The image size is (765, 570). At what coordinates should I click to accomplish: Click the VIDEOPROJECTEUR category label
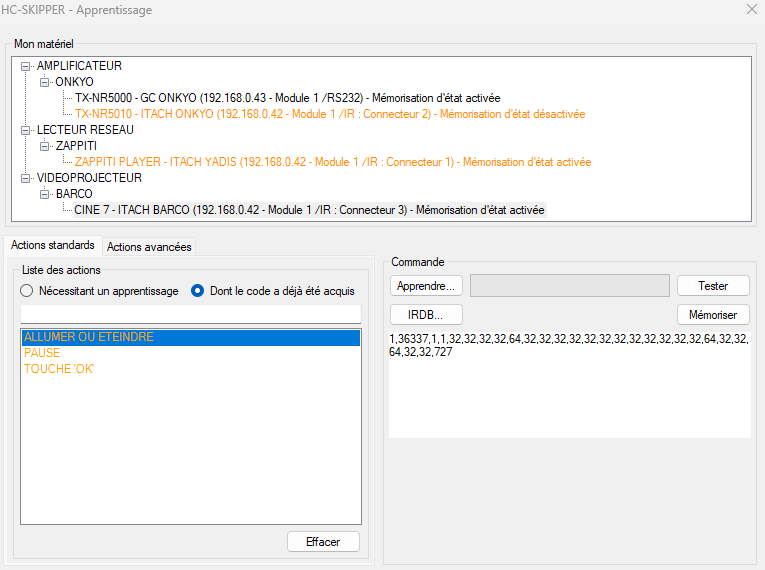point(89,178)
